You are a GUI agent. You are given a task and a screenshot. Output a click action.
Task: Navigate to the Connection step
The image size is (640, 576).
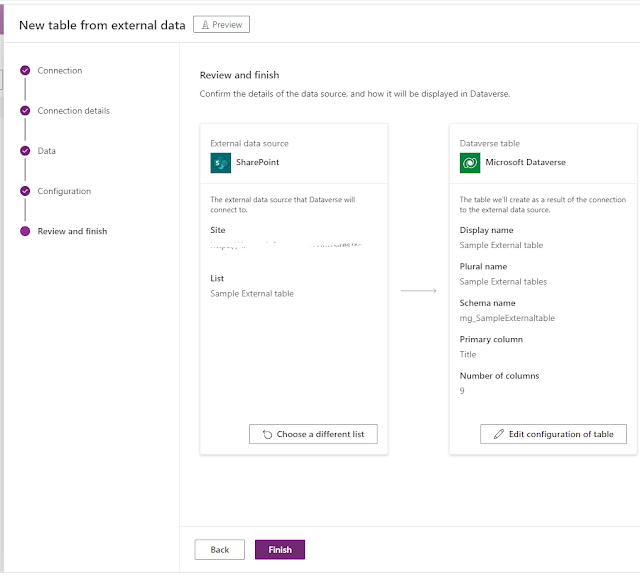(x=60, y=71)
